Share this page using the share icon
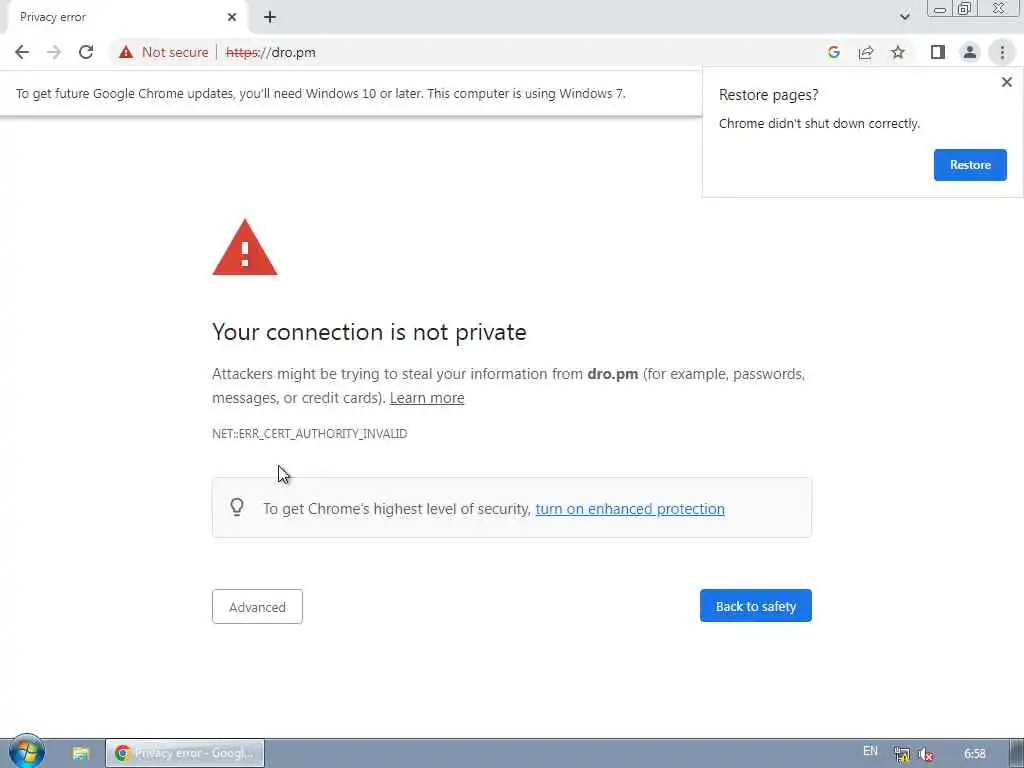 pos(866,52)
